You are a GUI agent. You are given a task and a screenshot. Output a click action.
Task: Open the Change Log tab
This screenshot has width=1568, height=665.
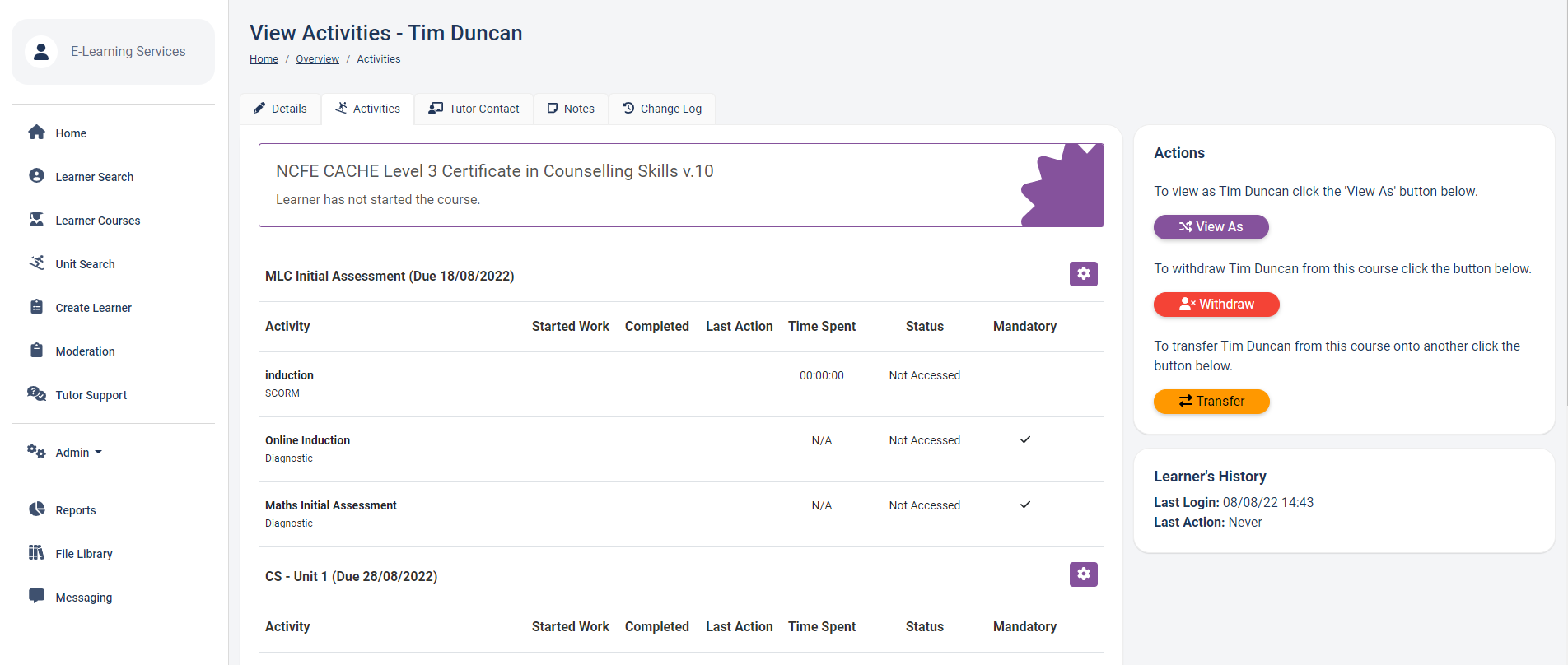[x=661, y=109]
